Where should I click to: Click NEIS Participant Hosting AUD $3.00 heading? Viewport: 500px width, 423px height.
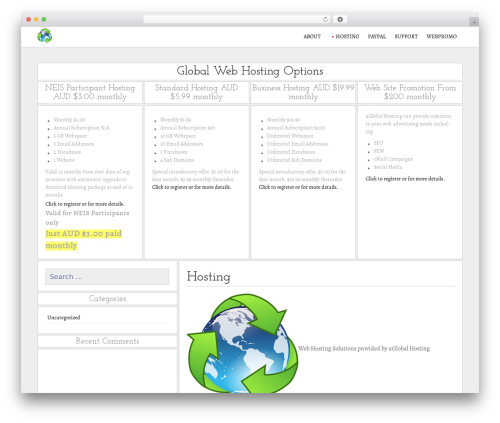(x=90, y=92)
